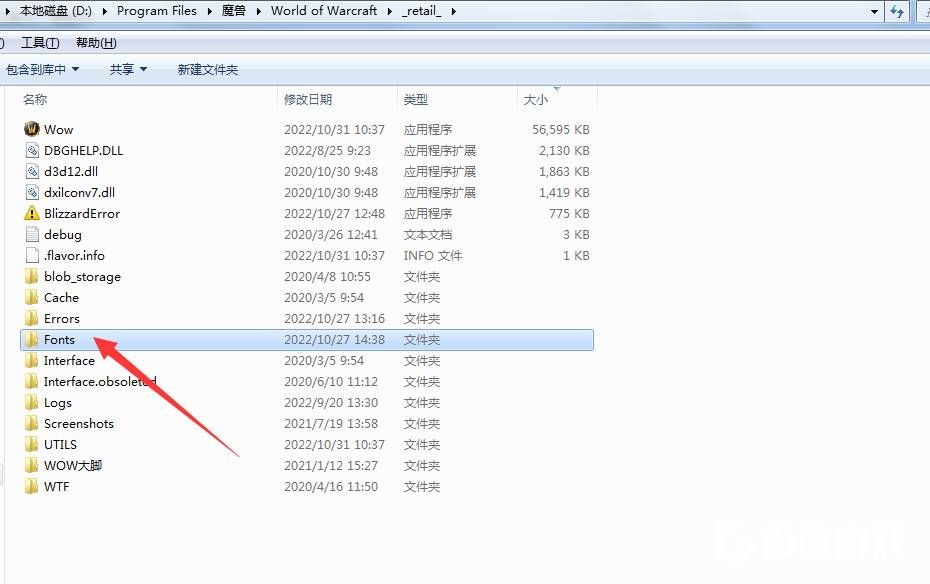Click the _retail_ breadcrumb segment
930x584 pixels.
422,11
